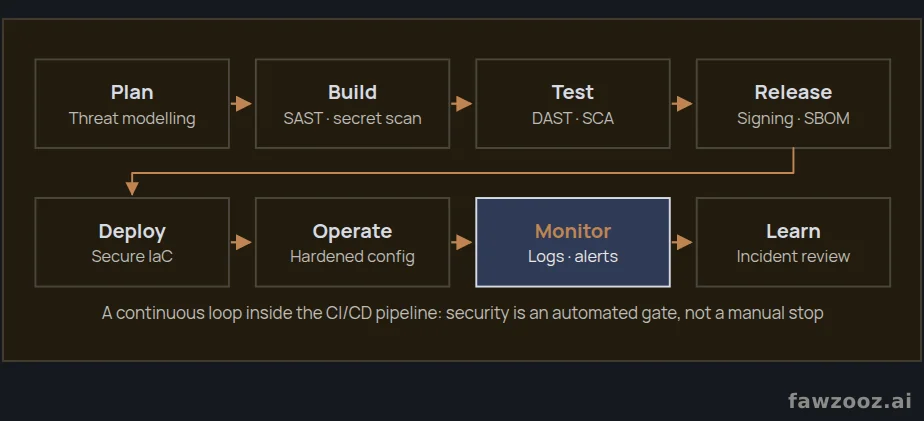Click the 'DAST · SCA' text
The image size is (924, 421).
coord(573,119)
